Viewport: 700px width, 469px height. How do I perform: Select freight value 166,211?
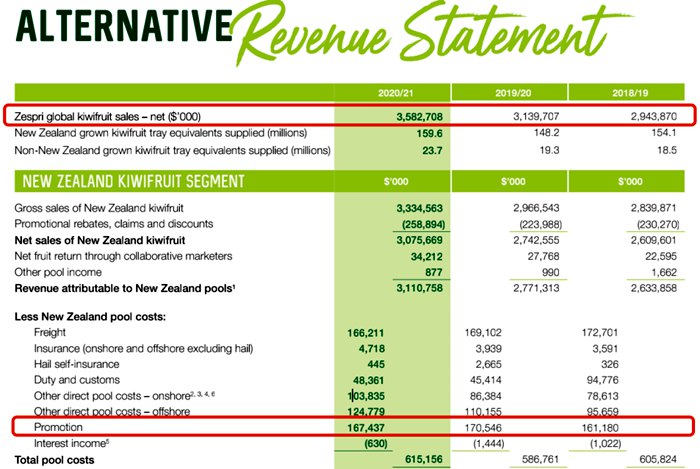click(x=365, y=333)
